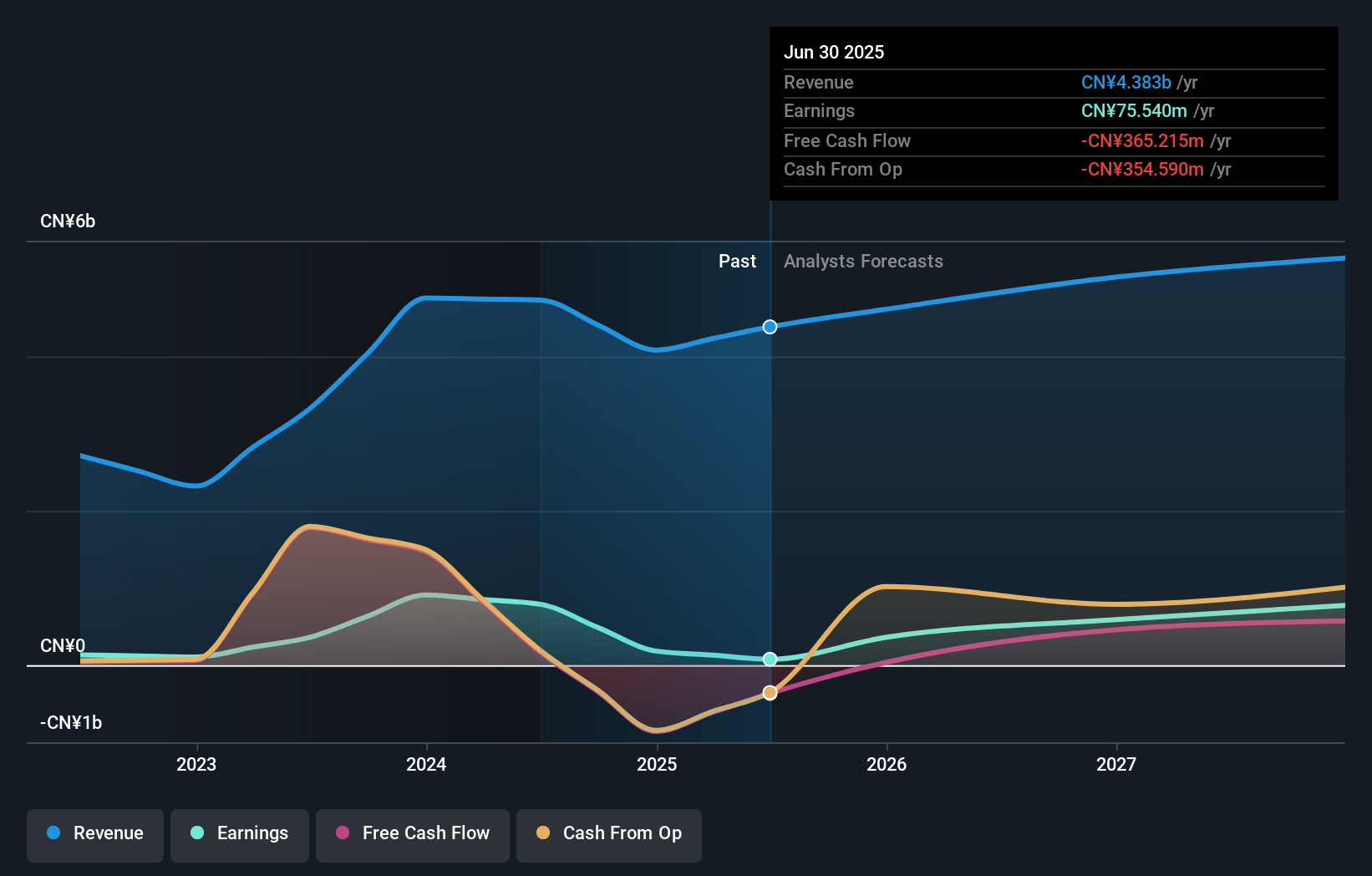Screen dimensions: 1372x876
Task: Toggle the Free Cash Flow series visibility
Action: coord(412,833)
